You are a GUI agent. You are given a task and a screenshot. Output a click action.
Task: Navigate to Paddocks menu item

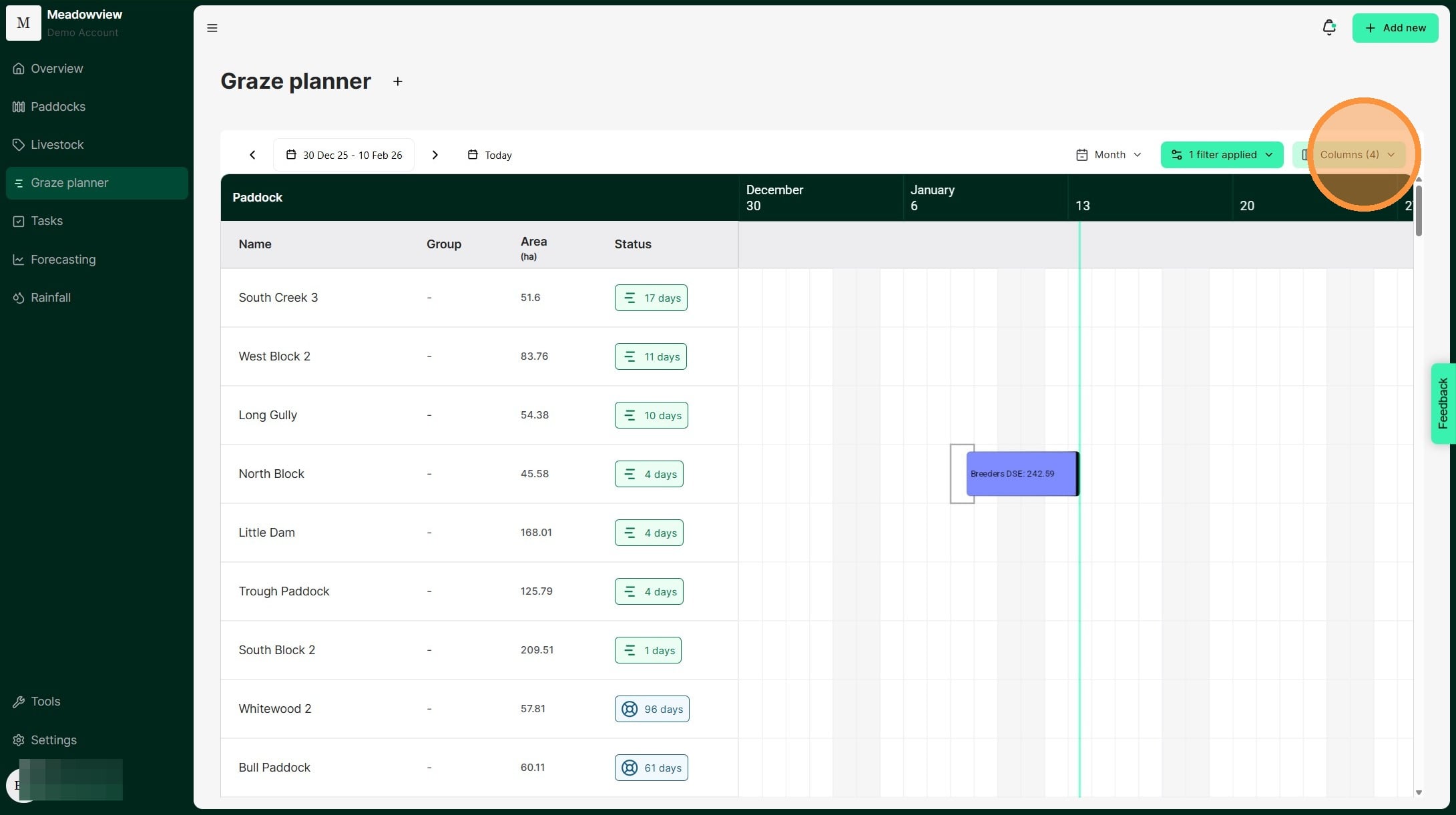[57, 107]
